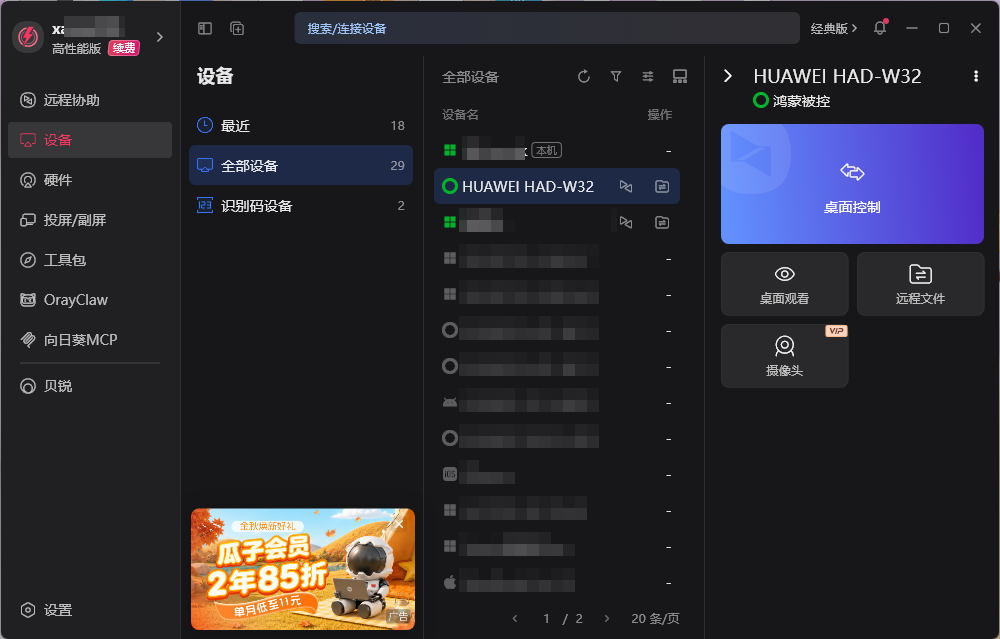Open more options for HUAWEI HAD-W32
The height and width of the screenshot is (639, 1000).
976,76
